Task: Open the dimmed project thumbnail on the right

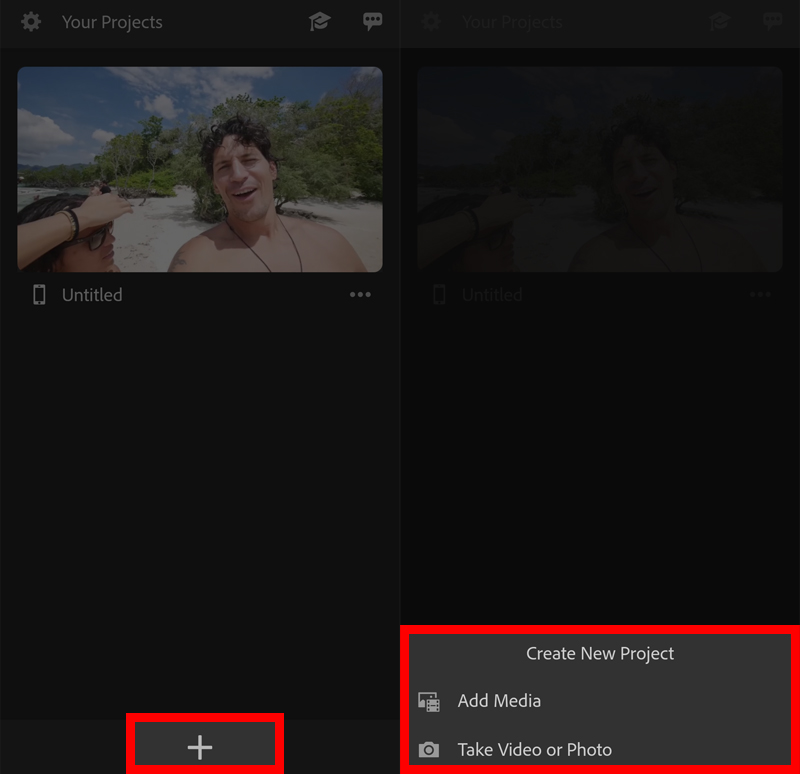Action: 600,168
